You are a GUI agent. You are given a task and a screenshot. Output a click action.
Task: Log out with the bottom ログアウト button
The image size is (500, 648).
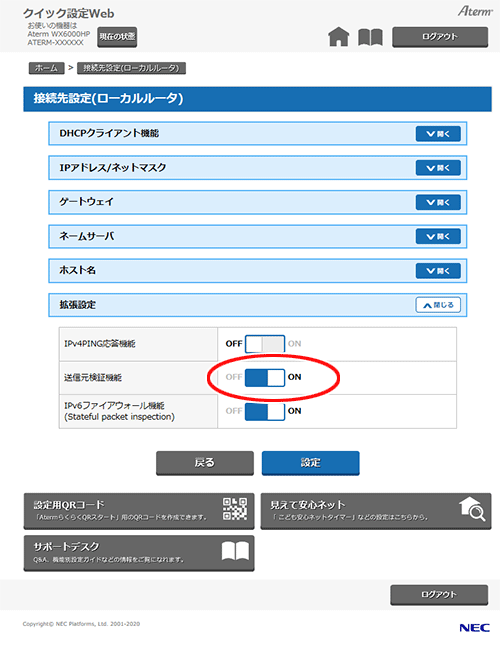click(x=439, y=595)
